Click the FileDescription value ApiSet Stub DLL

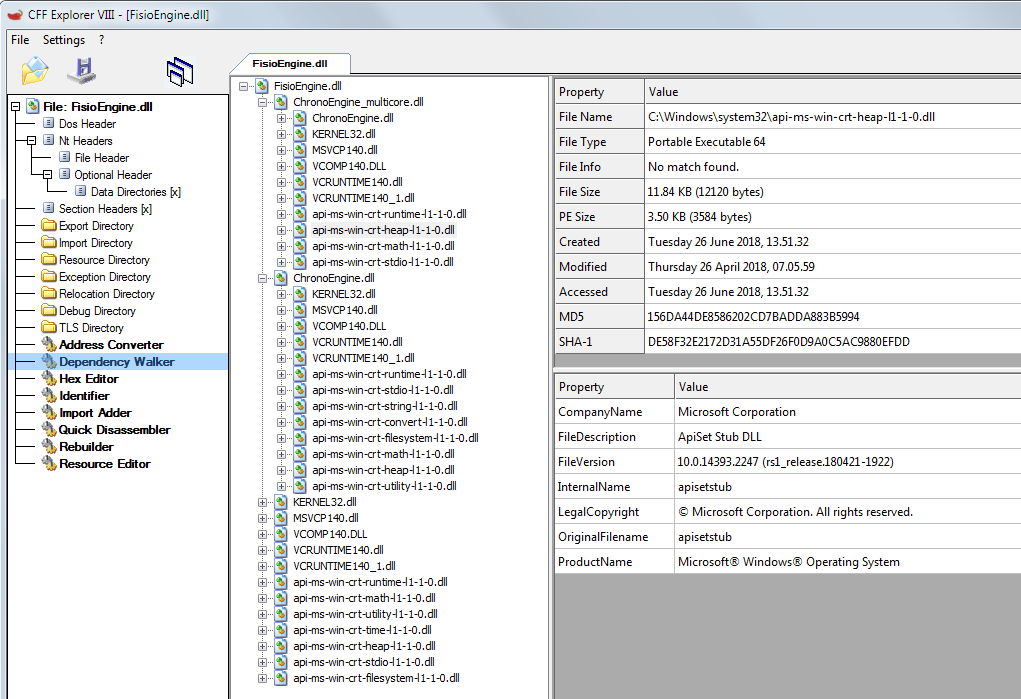720,436
